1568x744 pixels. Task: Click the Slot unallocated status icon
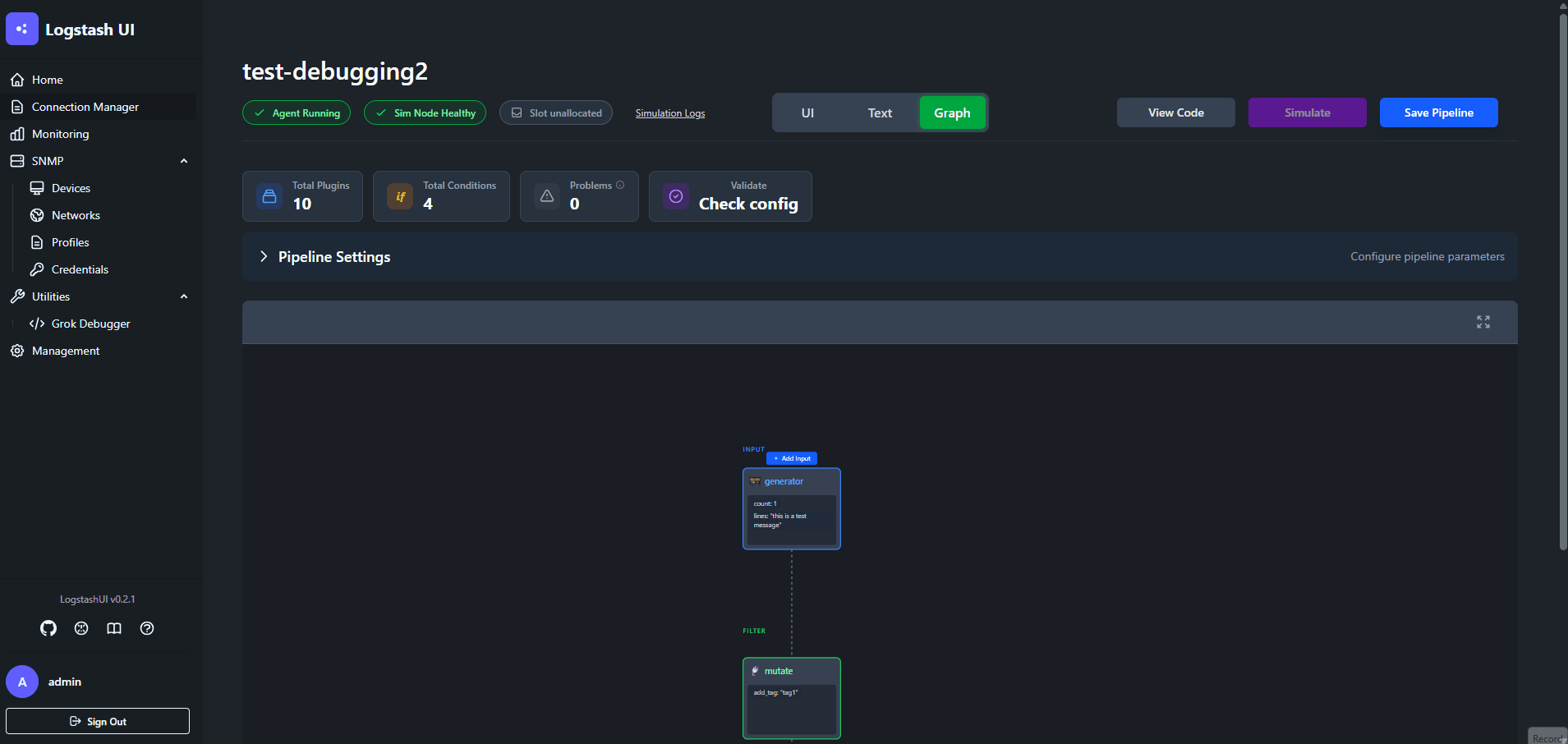click(517, 113)
